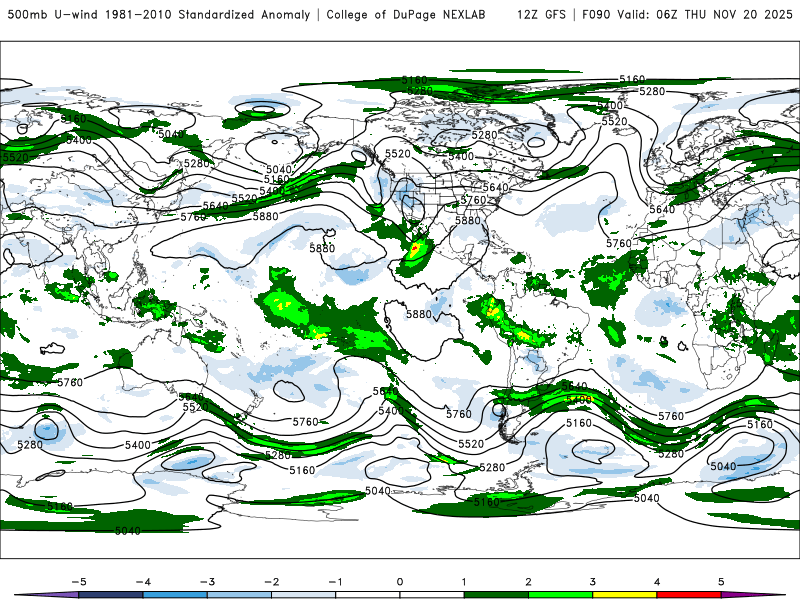Click the colorbar label '3'
The width and height of the screenshot is (800, 600).
tap(592, 582)
